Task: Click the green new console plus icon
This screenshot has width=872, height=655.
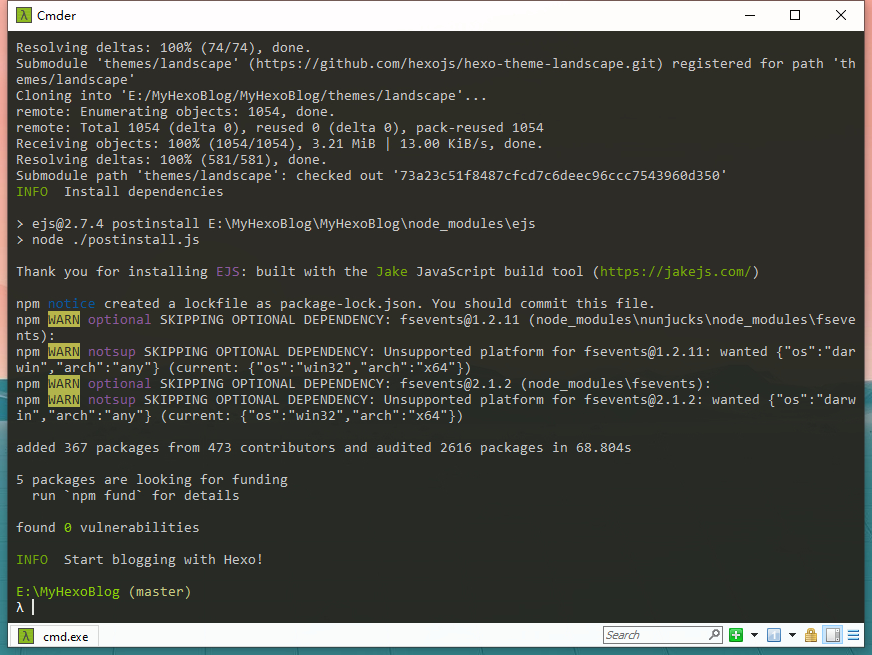Action: (x=736, y=635)
